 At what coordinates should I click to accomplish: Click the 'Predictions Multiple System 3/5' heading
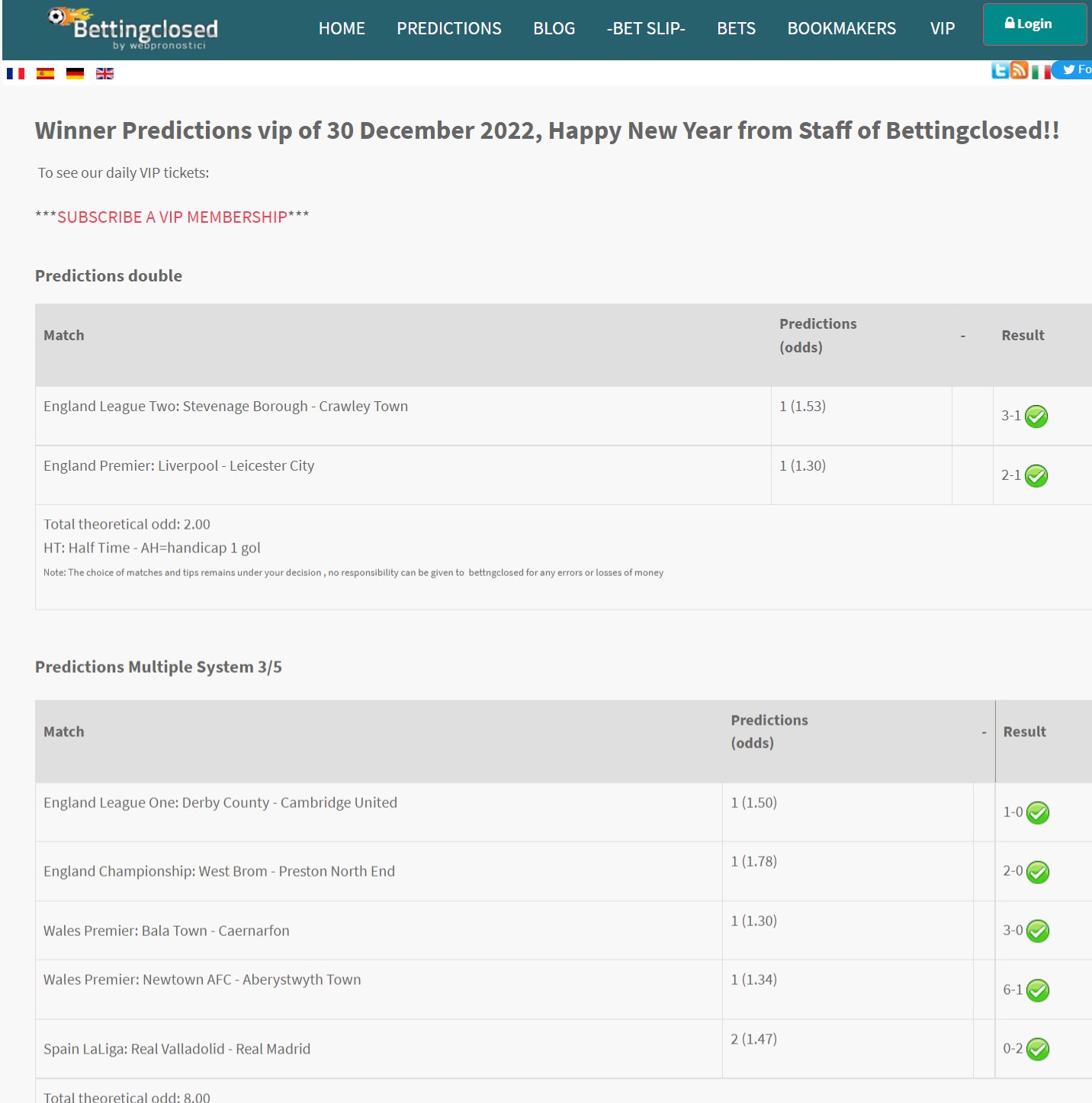pos(159,667)
